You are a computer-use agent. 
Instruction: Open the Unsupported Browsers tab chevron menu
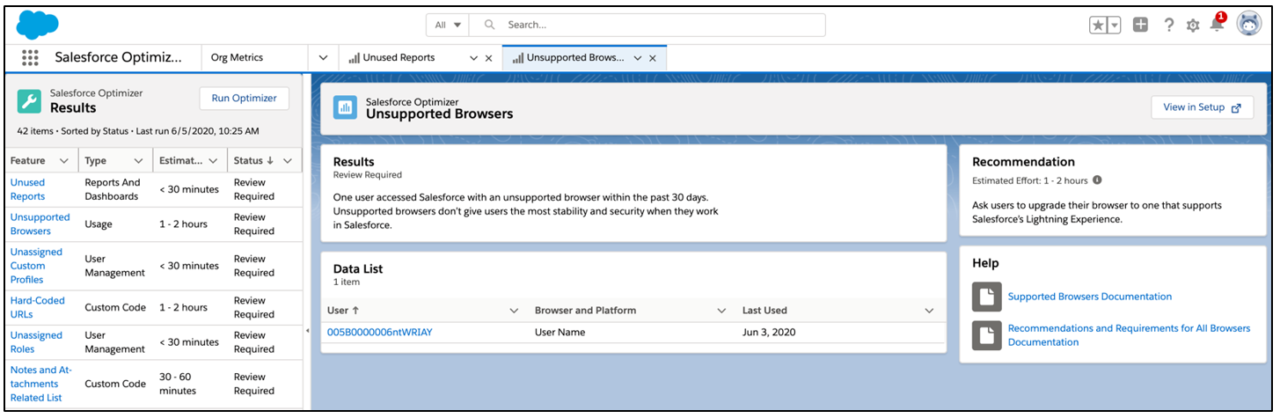coord(638,59)
